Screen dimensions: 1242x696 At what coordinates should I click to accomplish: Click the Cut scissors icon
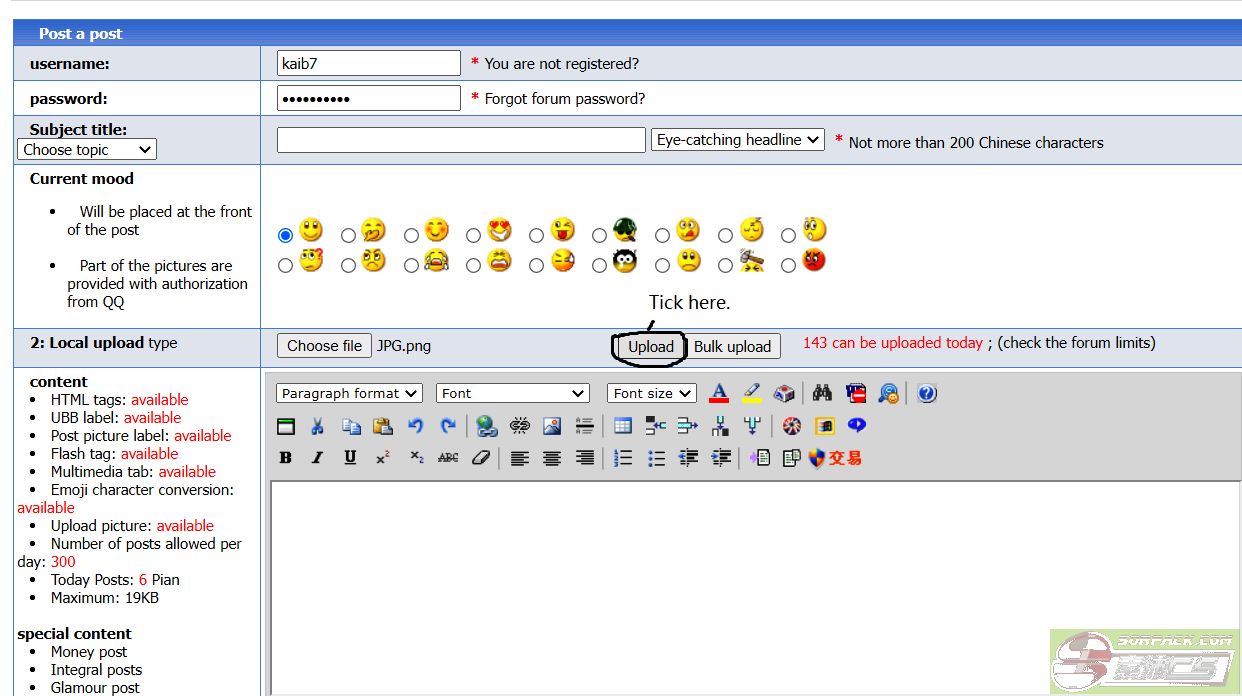click(317, 426)
